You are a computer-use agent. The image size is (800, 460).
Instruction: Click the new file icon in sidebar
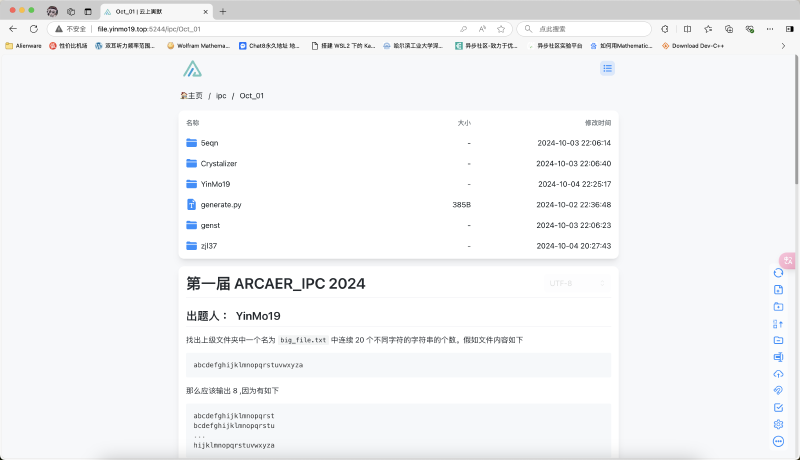tap(778, 289)
